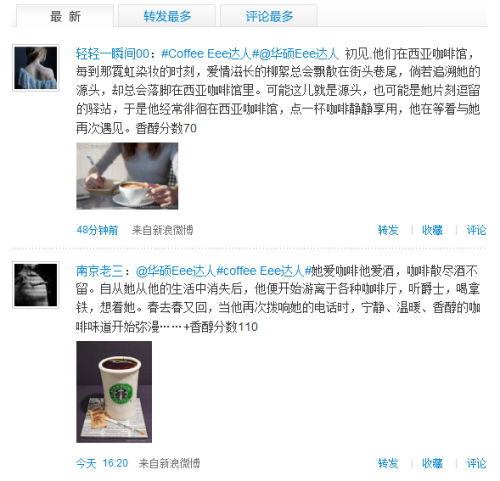Click 收藏 on the first post

432,230
